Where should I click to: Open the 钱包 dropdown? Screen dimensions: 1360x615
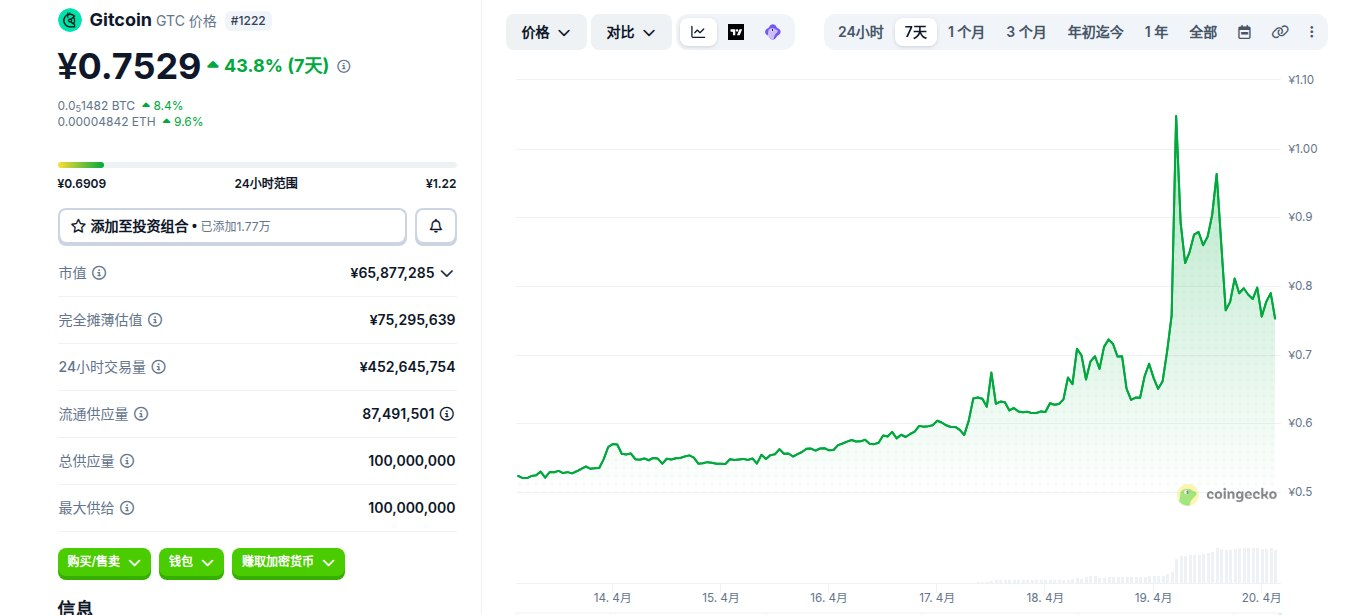click(191, 563)
